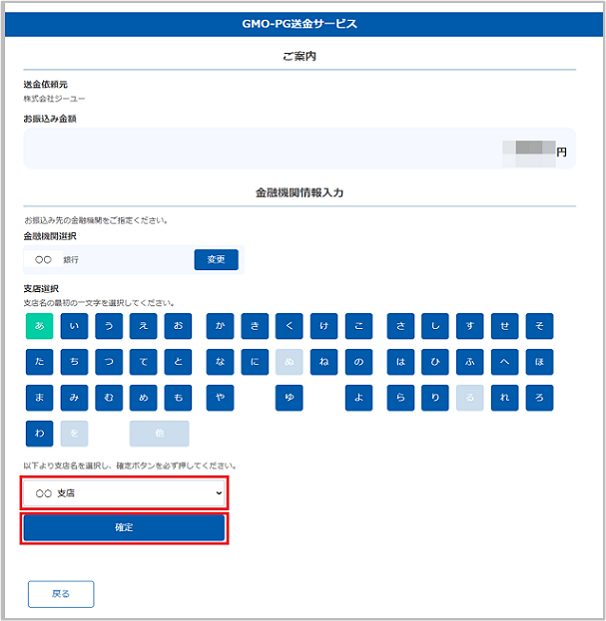
Task: Select the ら kana button
Action: tap(401, 398)
